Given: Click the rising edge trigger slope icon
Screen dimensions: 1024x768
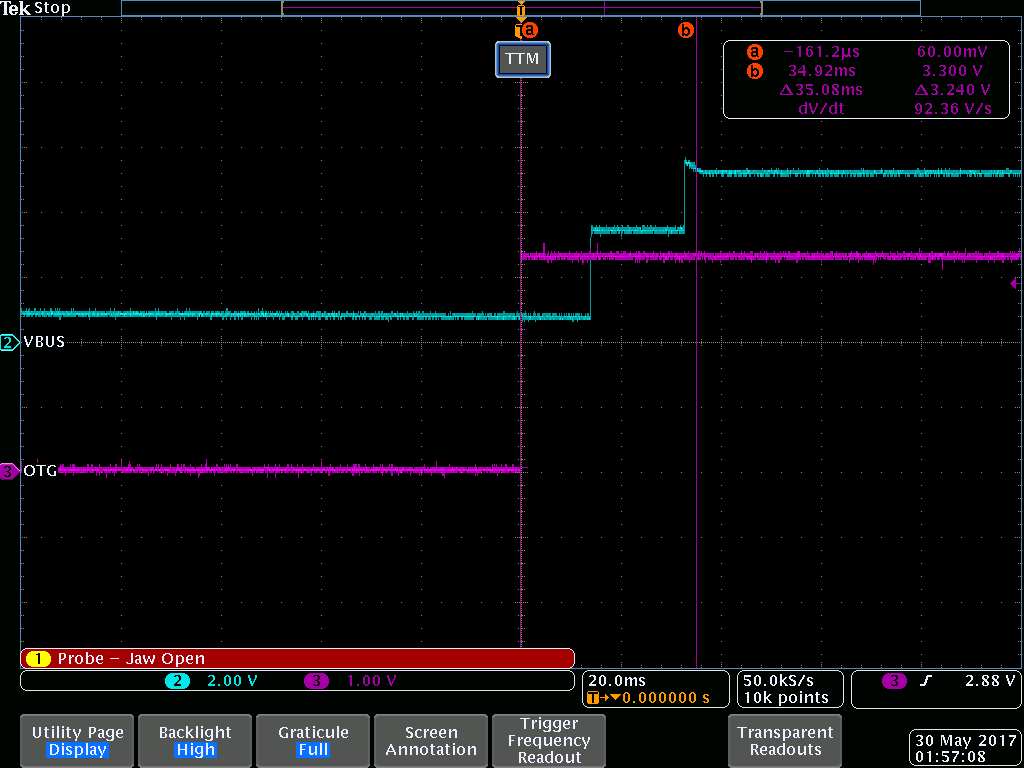Looking at the screenshot, I should click(x=925, y=680).
